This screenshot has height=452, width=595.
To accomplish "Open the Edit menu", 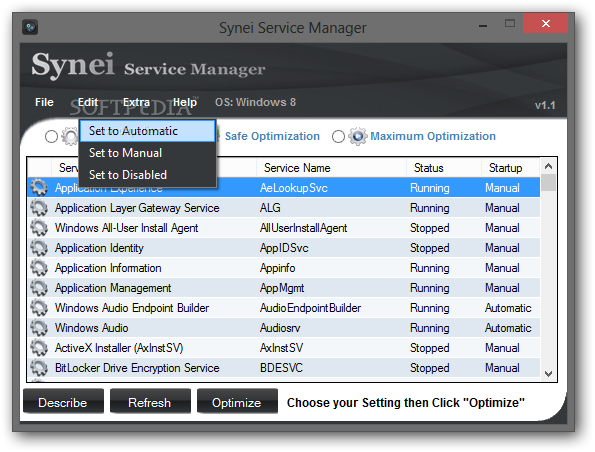I will [88, 102].
